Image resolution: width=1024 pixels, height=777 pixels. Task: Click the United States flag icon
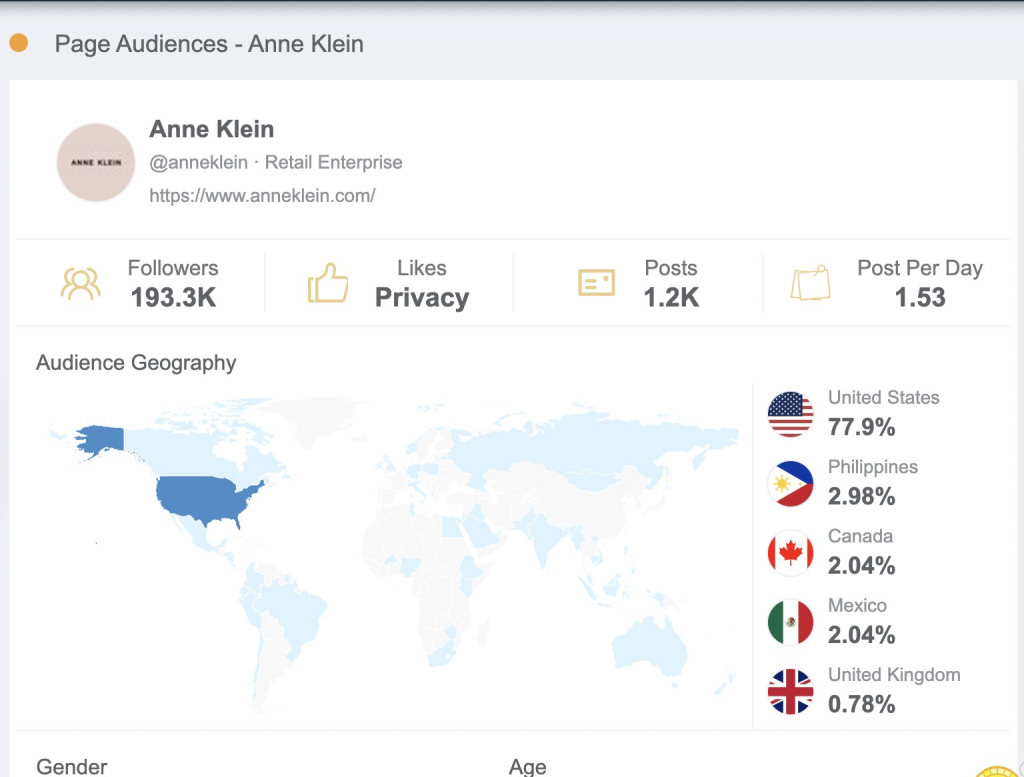click(790, 414)
